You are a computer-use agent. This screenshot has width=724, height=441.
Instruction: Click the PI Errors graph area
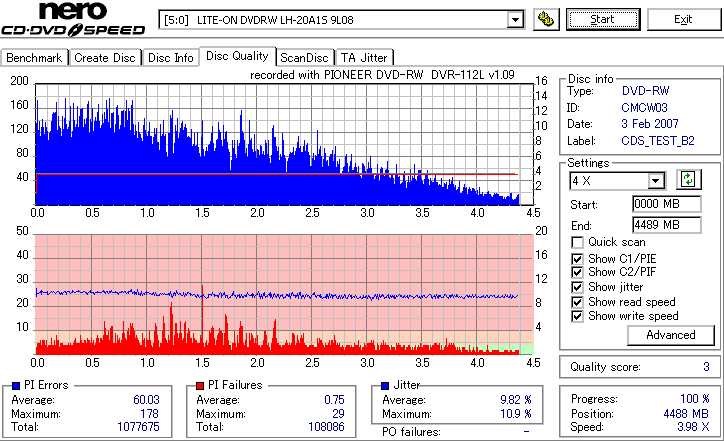pyautogui.click(x=284, y=144)
